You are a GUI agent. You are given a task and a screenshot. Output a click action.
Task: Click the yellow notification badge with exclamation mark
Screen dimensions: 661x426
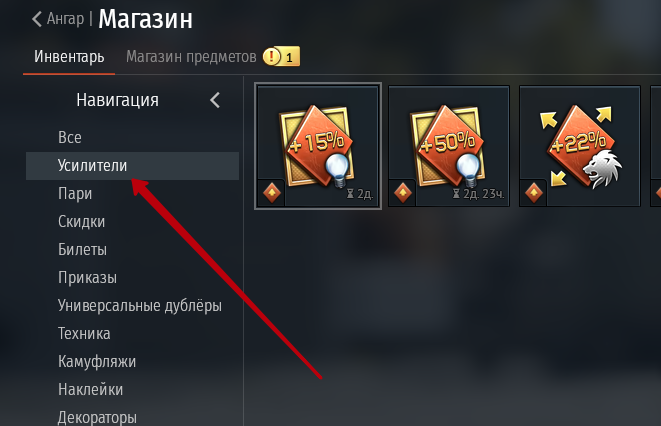(281, 56)
